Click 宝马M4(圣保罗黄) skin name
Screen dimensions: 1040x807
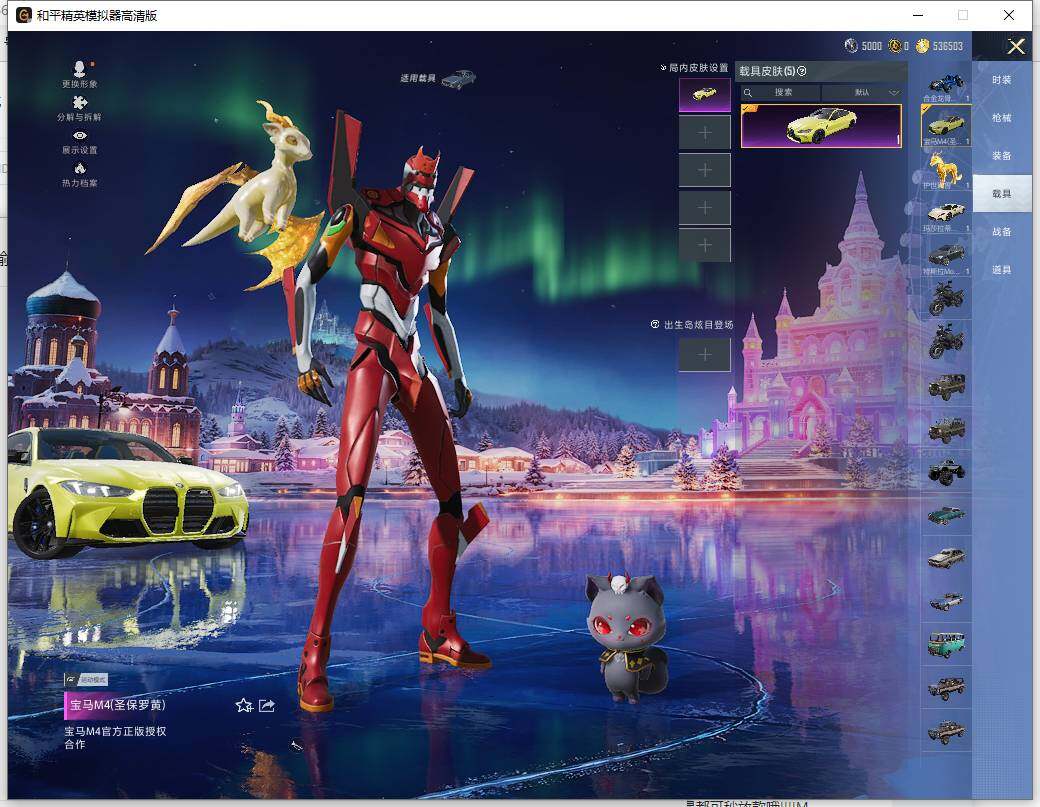118,705
